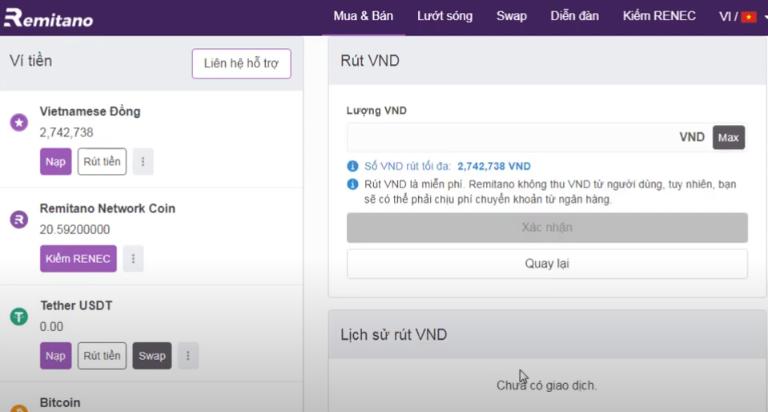The width and height of the screenshot is (768, 412).
Task: Go to the Lướt sóng menu
Action: (445, 16)
